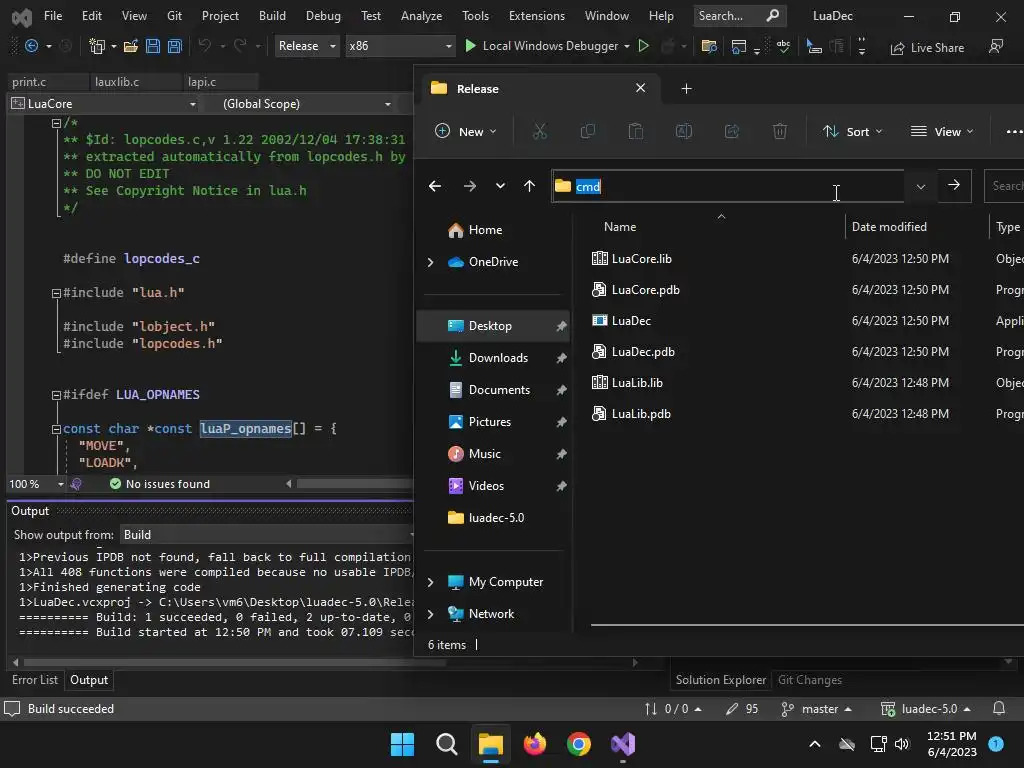Collapse the #ifdef LUA_OPNAMES code block

pos(56,395)
